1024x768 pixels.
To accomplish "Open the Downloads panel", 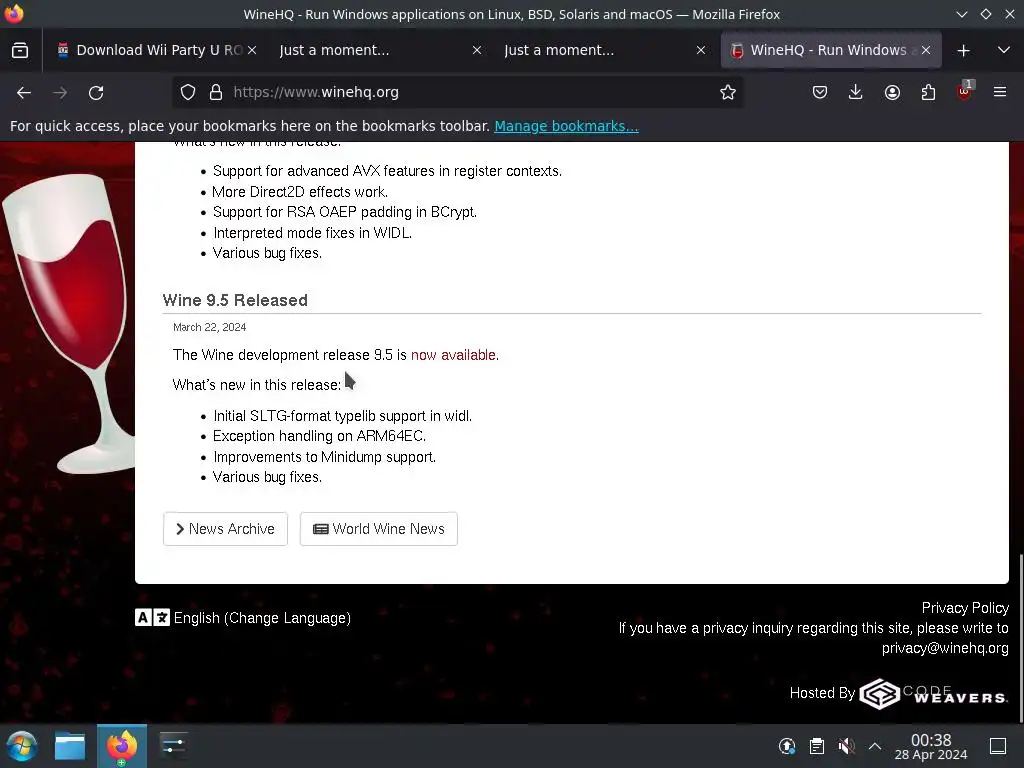I will [856, 93].
